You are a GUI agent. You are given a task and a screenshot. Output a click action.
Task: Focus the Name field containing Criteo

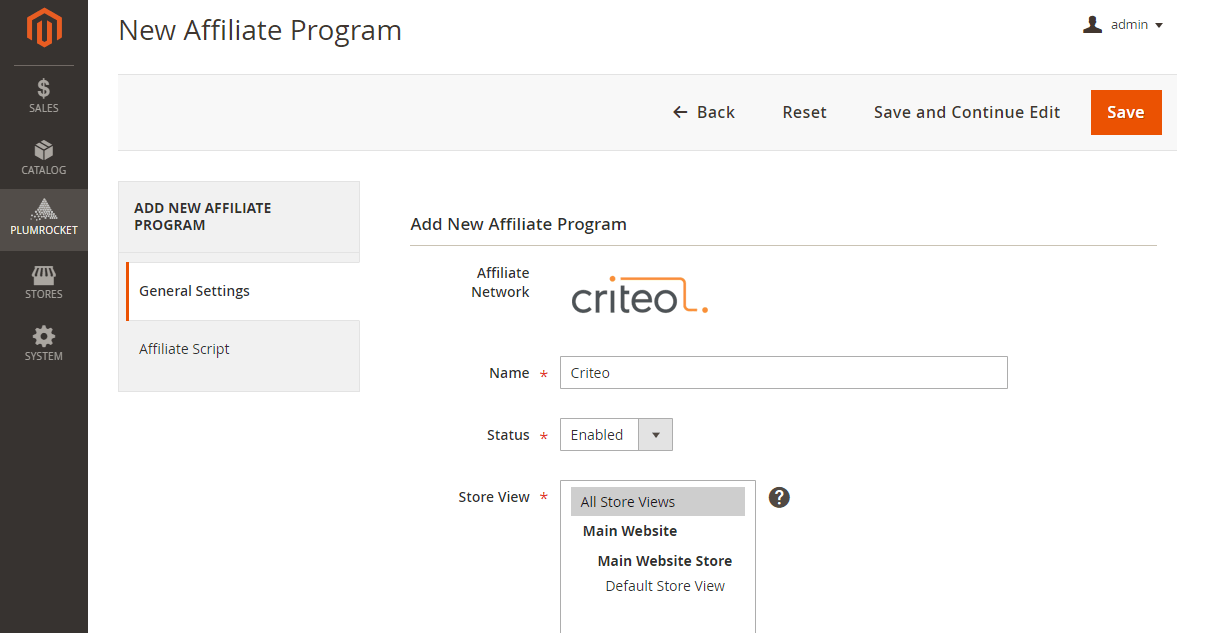click(784, 373)
